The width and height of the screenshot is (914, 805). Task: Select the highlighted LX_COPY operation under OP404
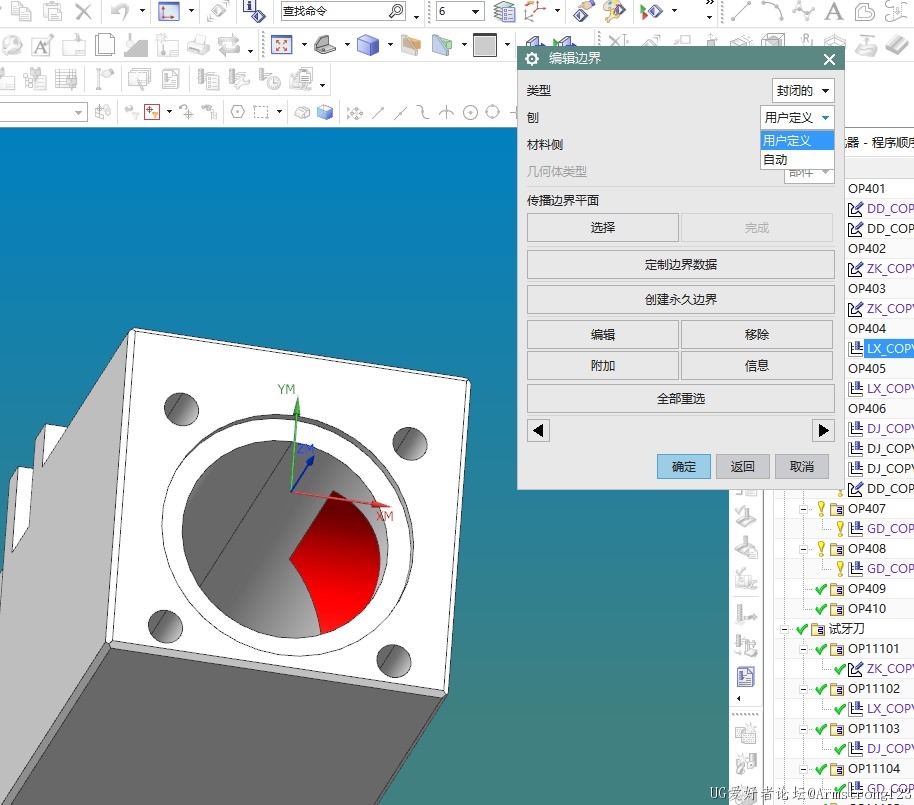pyautogui.click(x=889, y=349)
